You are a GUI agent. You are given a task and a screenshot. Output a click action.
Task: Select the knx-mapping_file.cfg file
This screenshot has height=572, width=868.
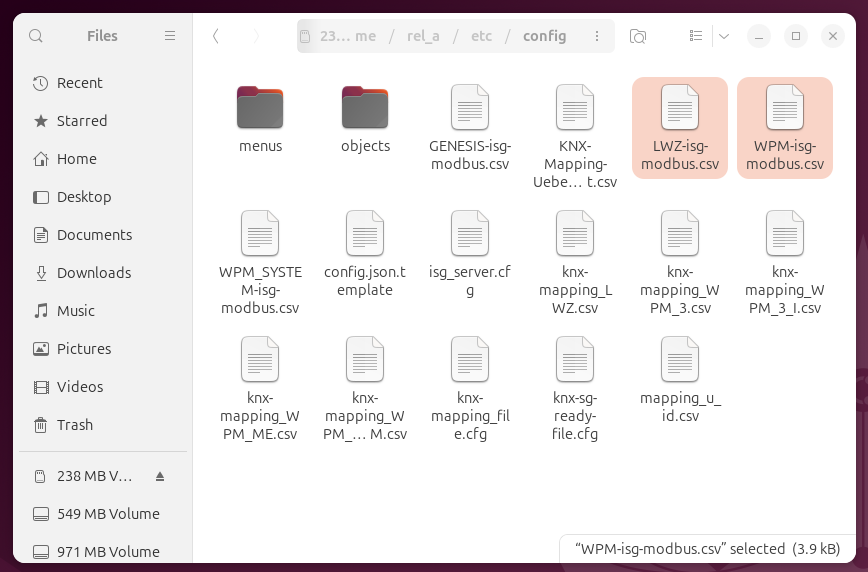470,388
